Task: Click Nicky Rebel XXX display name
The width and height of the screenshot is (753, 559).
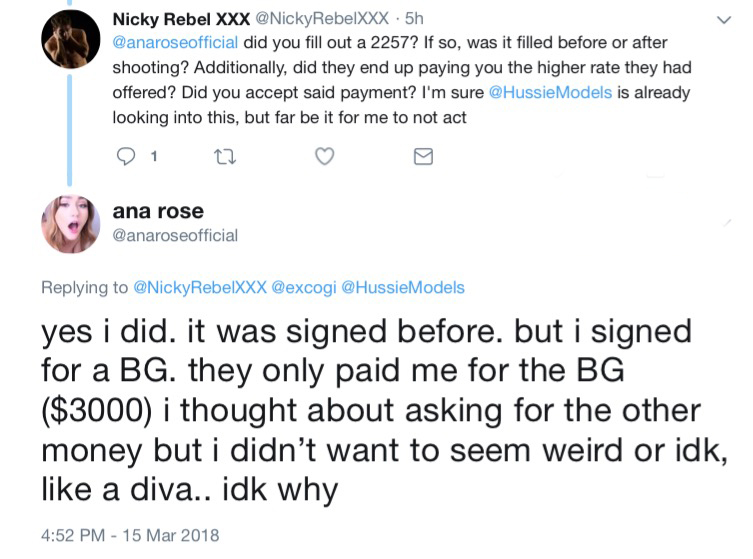Action: pos(181,19)
